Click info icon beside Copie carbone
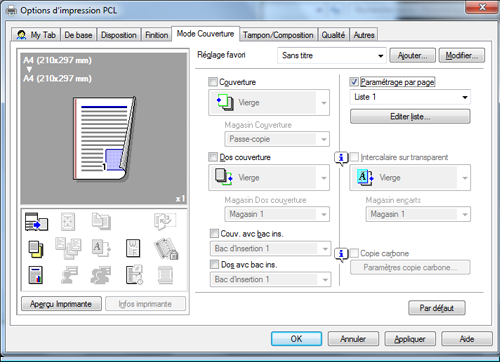The width and height of the screenshot is (500, 362). (x=341, y=254)
